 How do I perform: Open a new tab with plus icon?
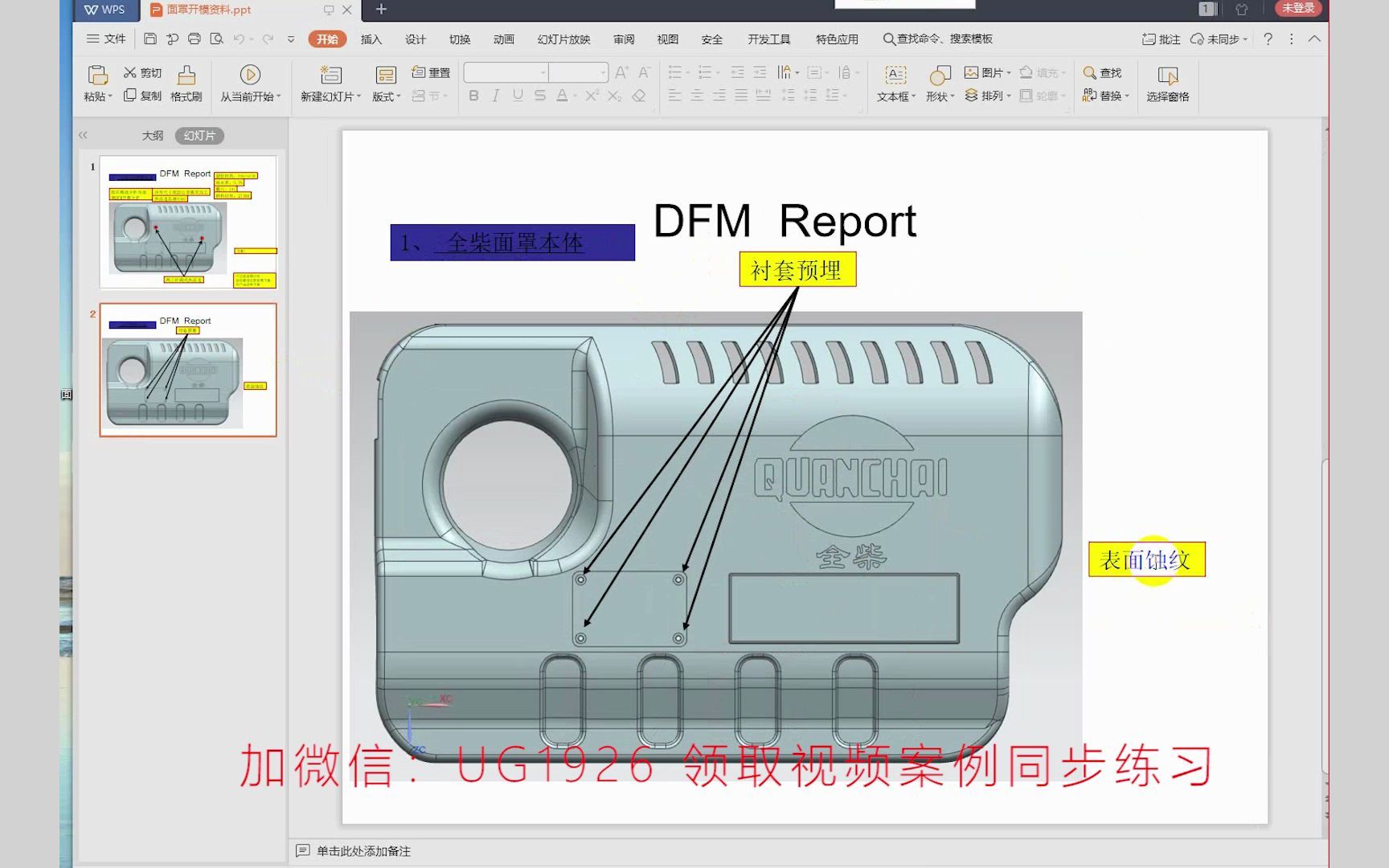381,9
